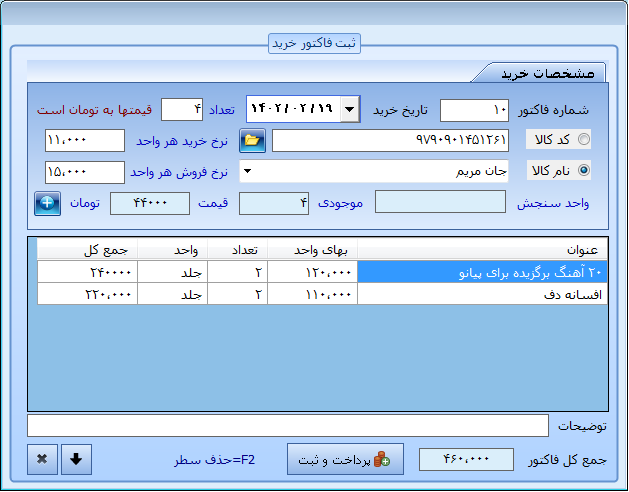The image size is (629, 492).
Task: Click the نرخ فروش هر واحد field
Action: [x=85, y=172]
